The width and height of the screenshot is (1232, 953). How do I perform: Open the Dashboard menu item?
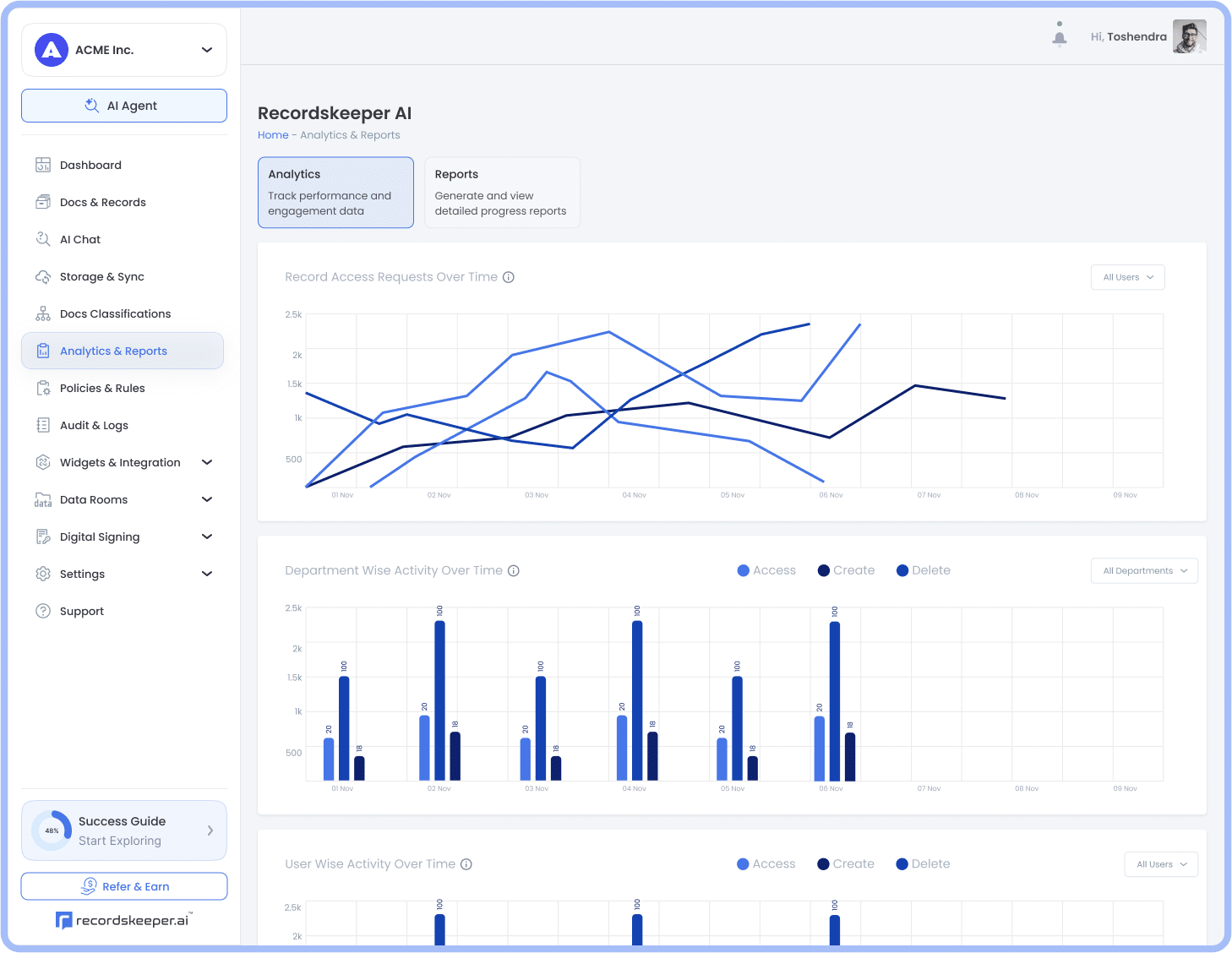(123, 165)
